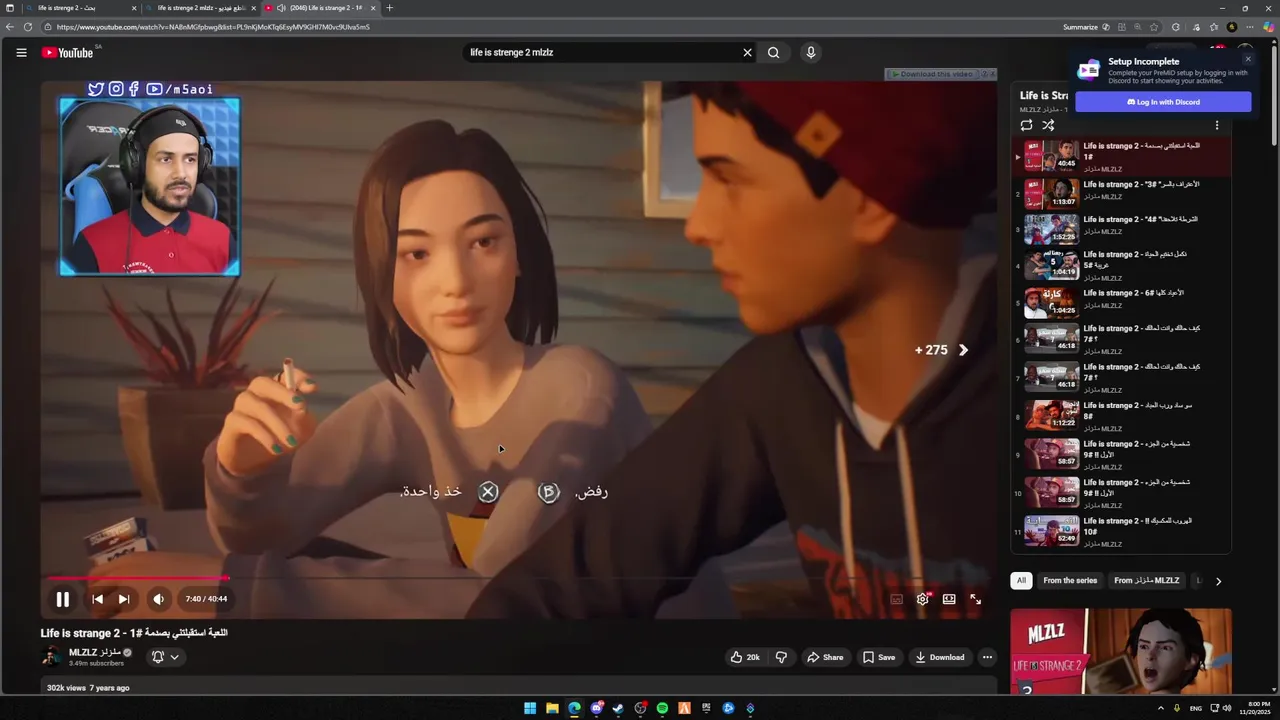The height and width of the screenshot is (720, 1280).
Task: Toggle playlist shuffle
Action: click(x=1048, y=125)
